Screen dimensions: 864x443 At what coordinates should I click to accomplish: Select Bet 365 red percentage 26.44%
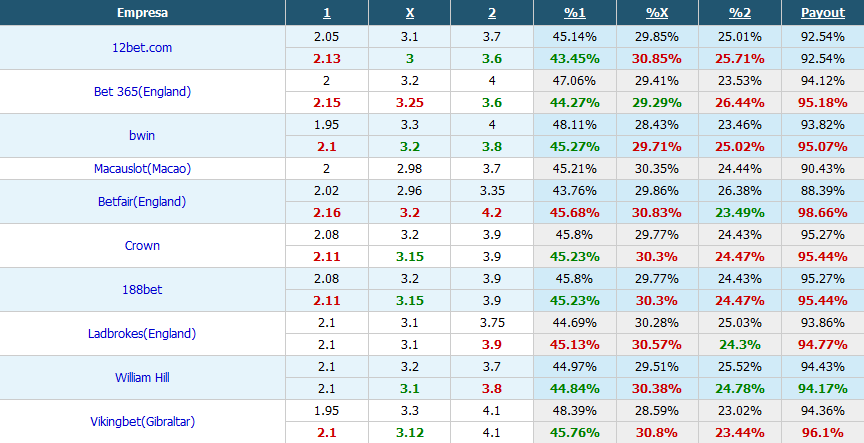[x=739, y=103]
